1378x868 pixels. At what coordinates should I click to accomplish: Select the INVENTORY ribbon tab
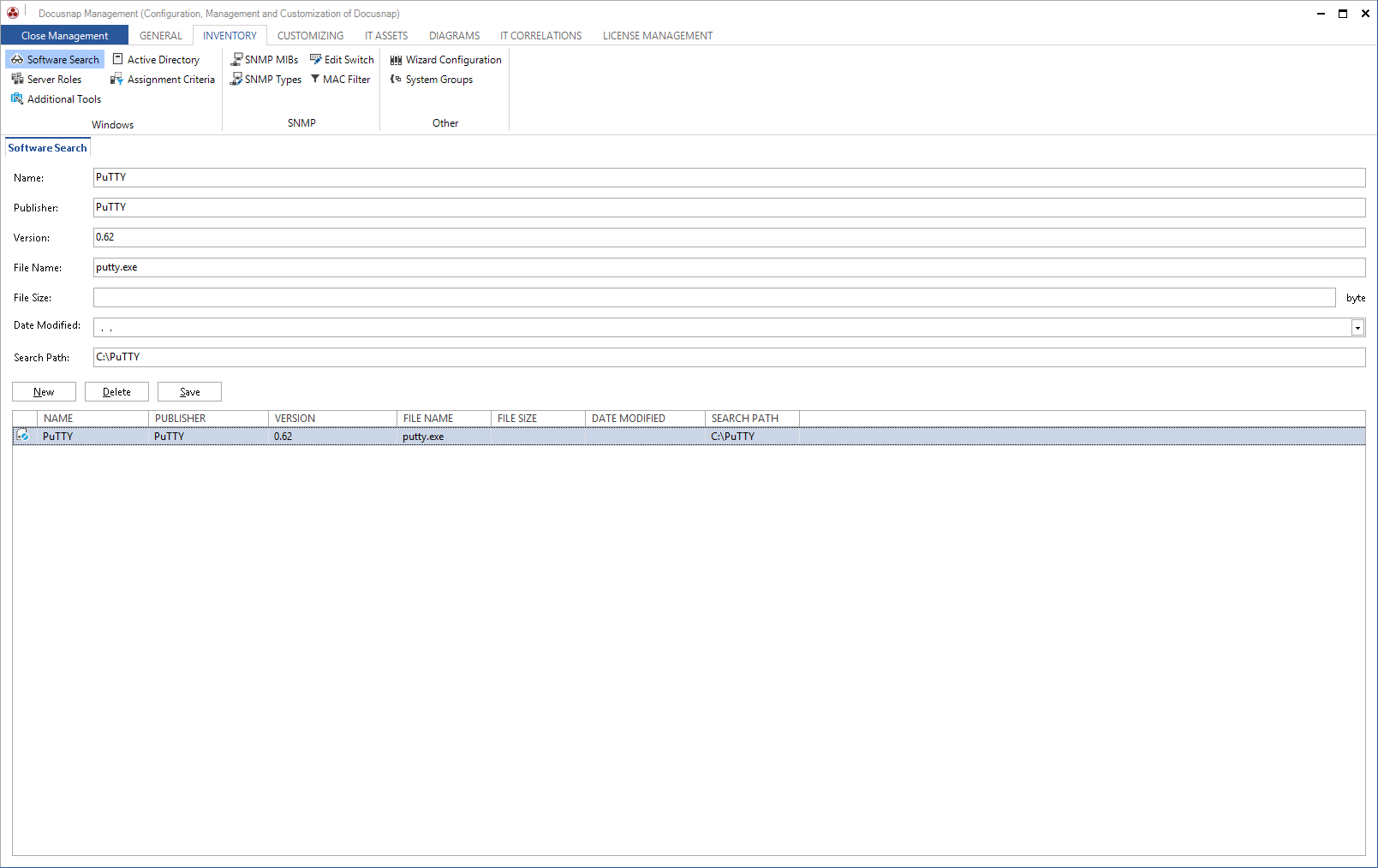(x=230, y=35)
